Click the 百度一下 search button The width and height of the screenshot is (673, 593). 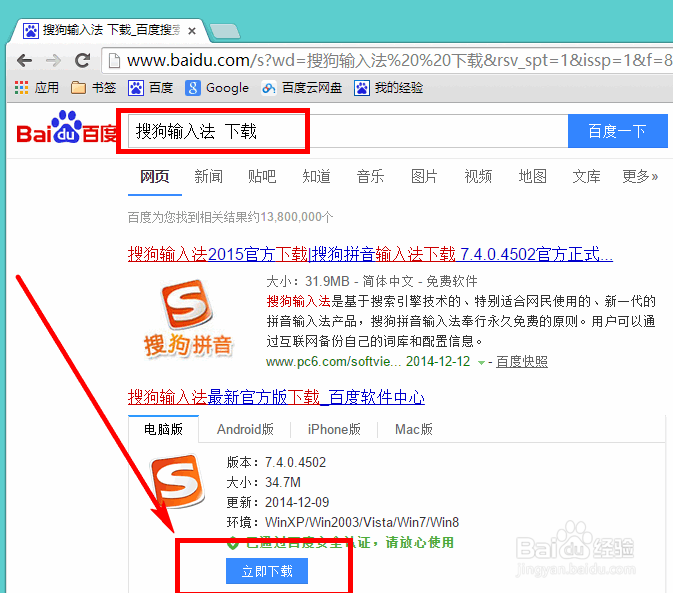(x=617, y=131)
